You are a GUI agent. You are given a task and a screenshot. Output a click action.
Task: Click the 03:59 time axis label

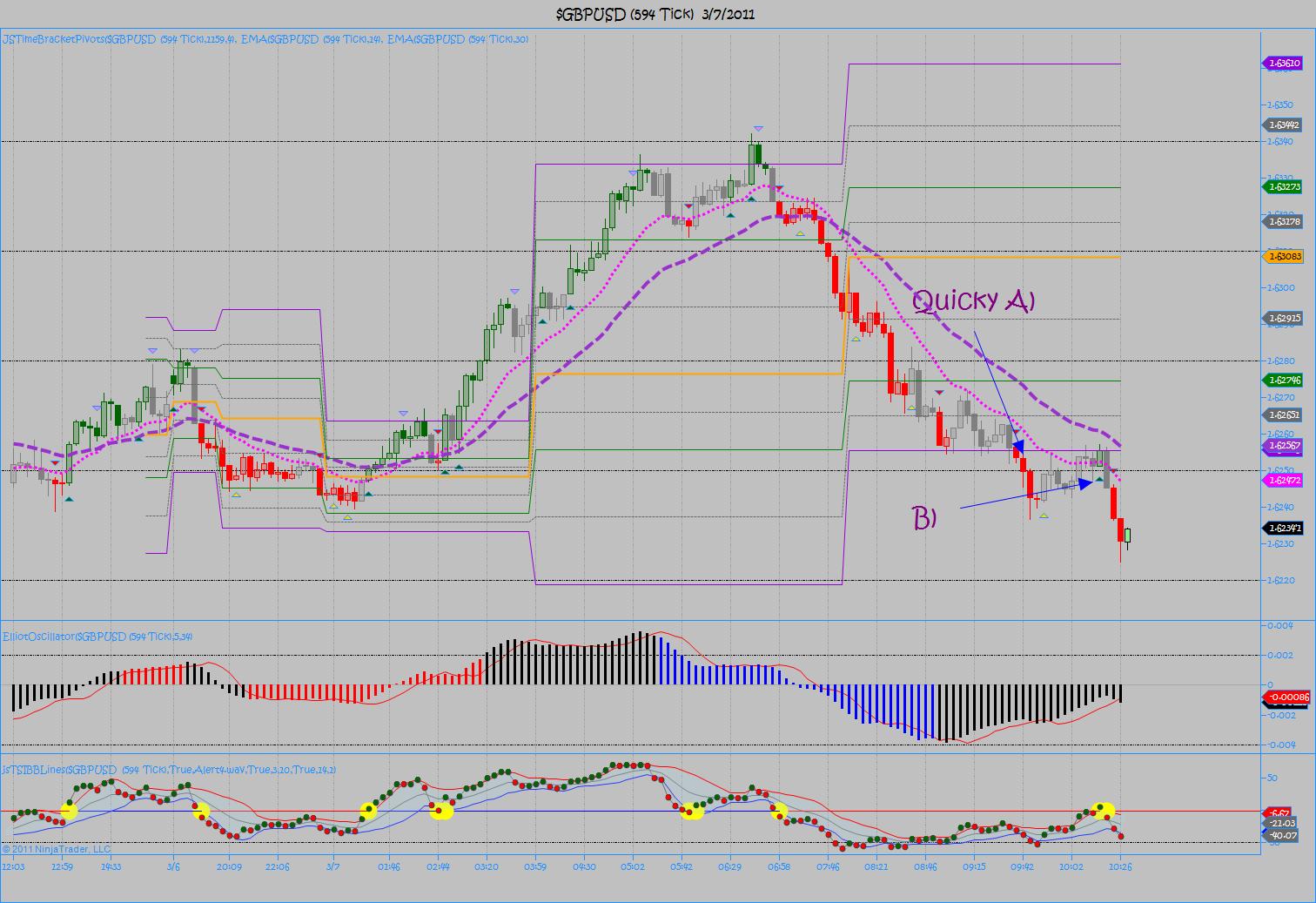pos(535,866)
